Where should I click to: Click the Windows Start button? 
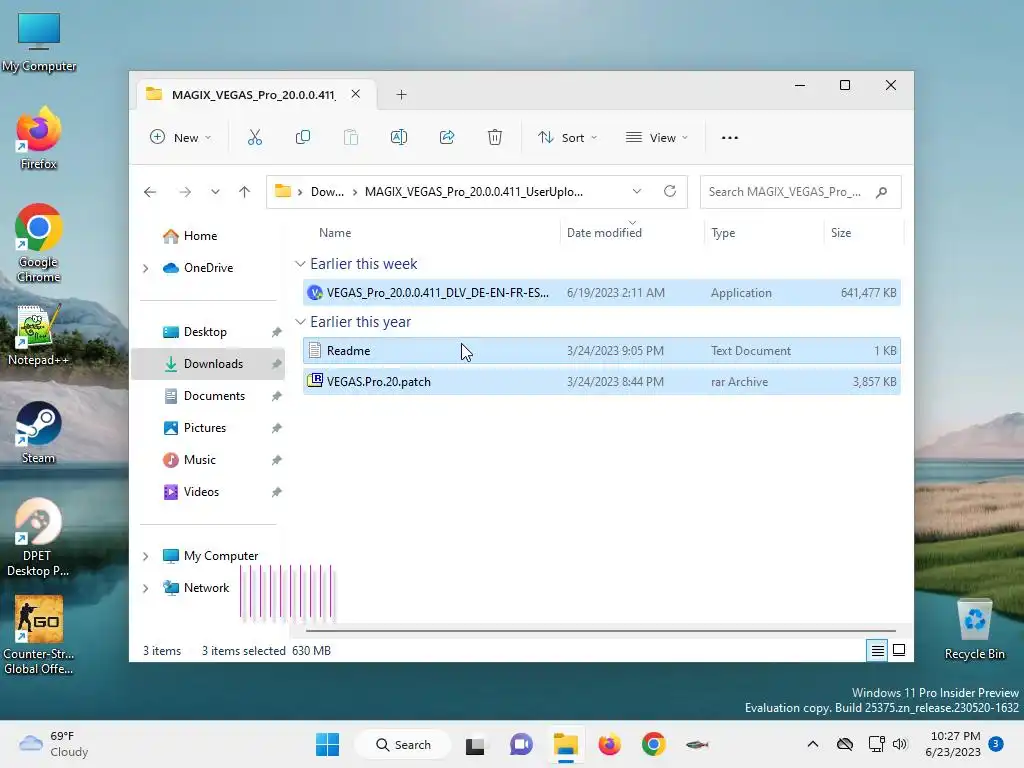pyautogui.click(x=327, y=744)
